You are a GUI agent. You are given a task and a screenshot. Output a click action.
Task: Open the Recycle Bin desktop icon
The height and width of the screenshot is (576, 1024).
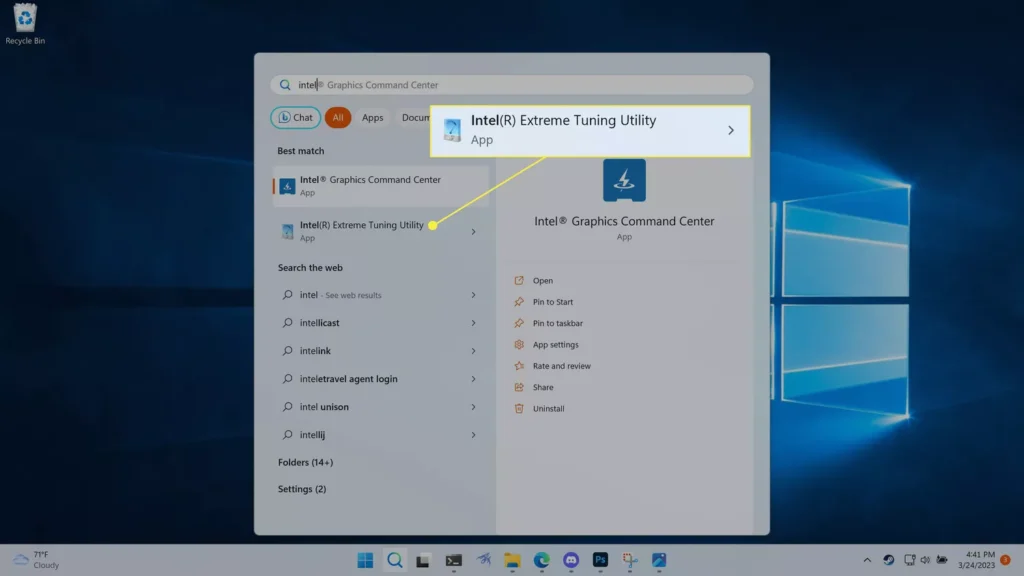pos(25,24)
